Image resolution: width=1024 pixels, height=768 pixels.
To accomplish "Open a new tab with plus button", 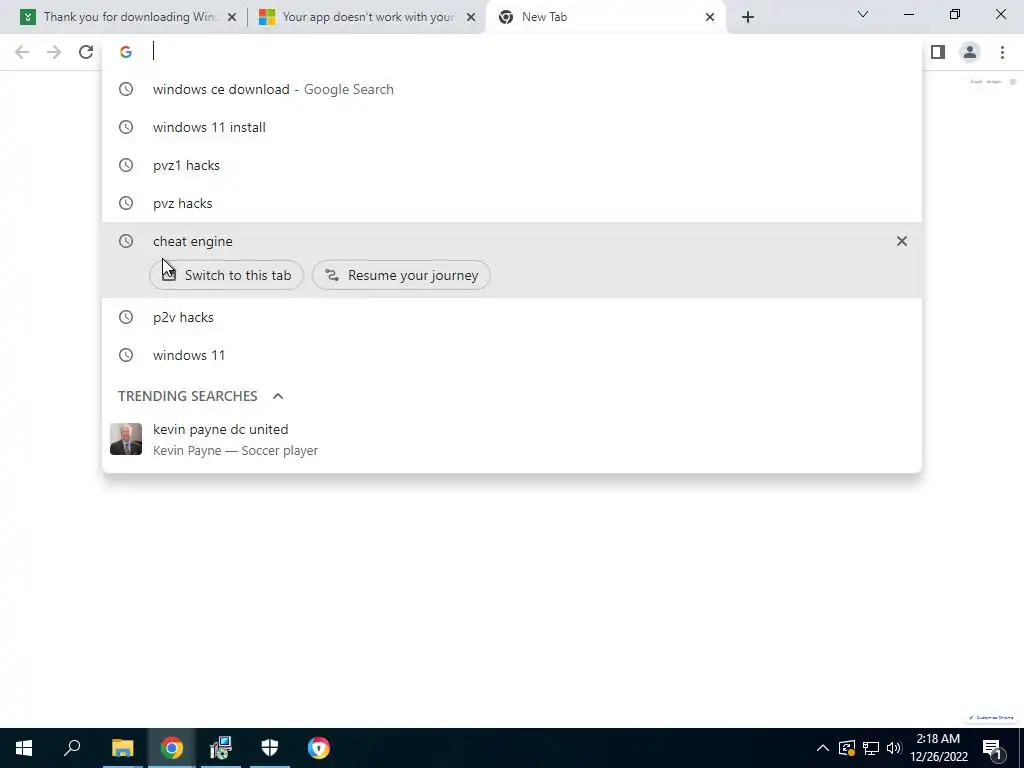I will click(748, 17).
